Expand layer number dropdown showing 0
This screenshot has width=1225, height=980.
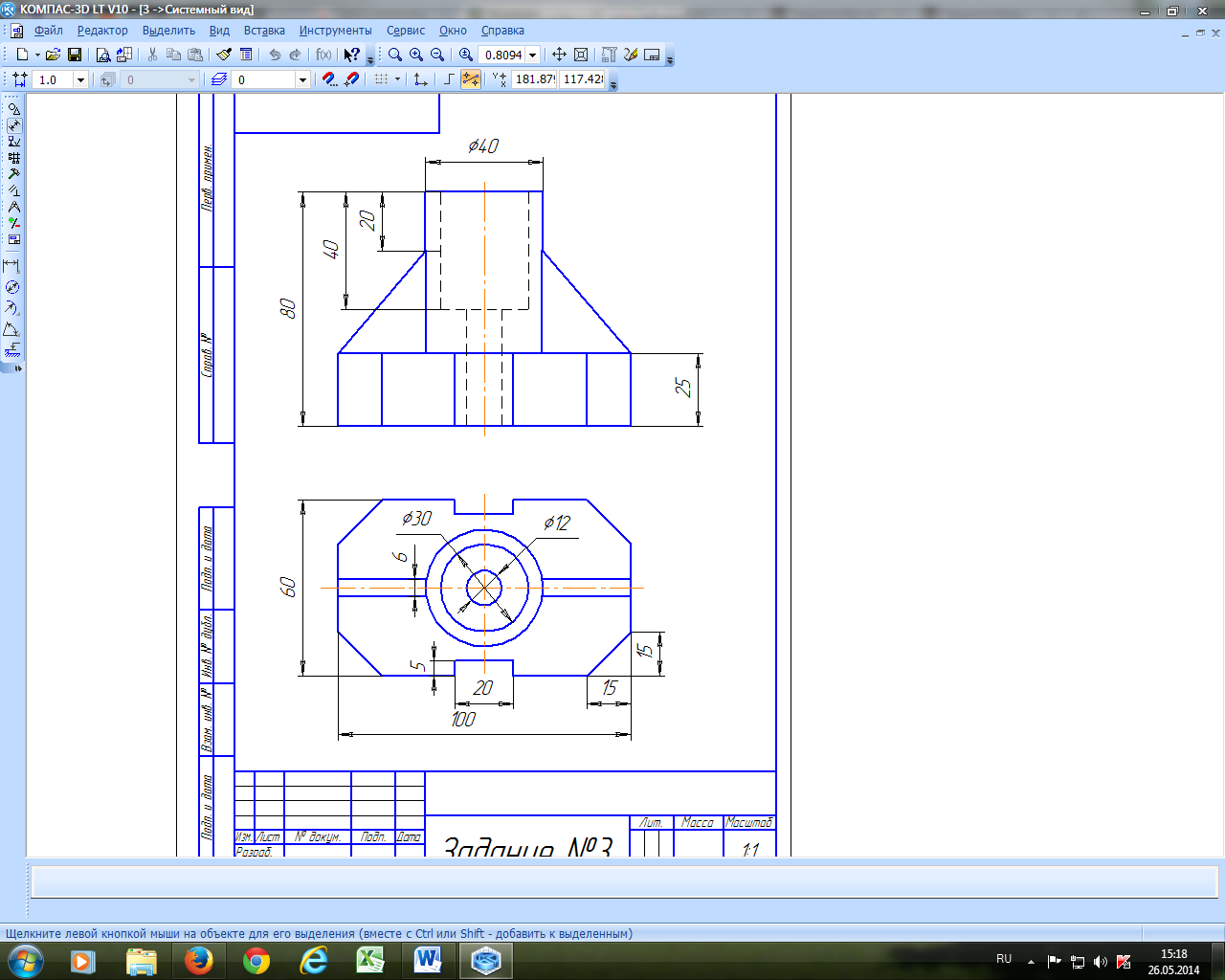(x=302, y=79)
